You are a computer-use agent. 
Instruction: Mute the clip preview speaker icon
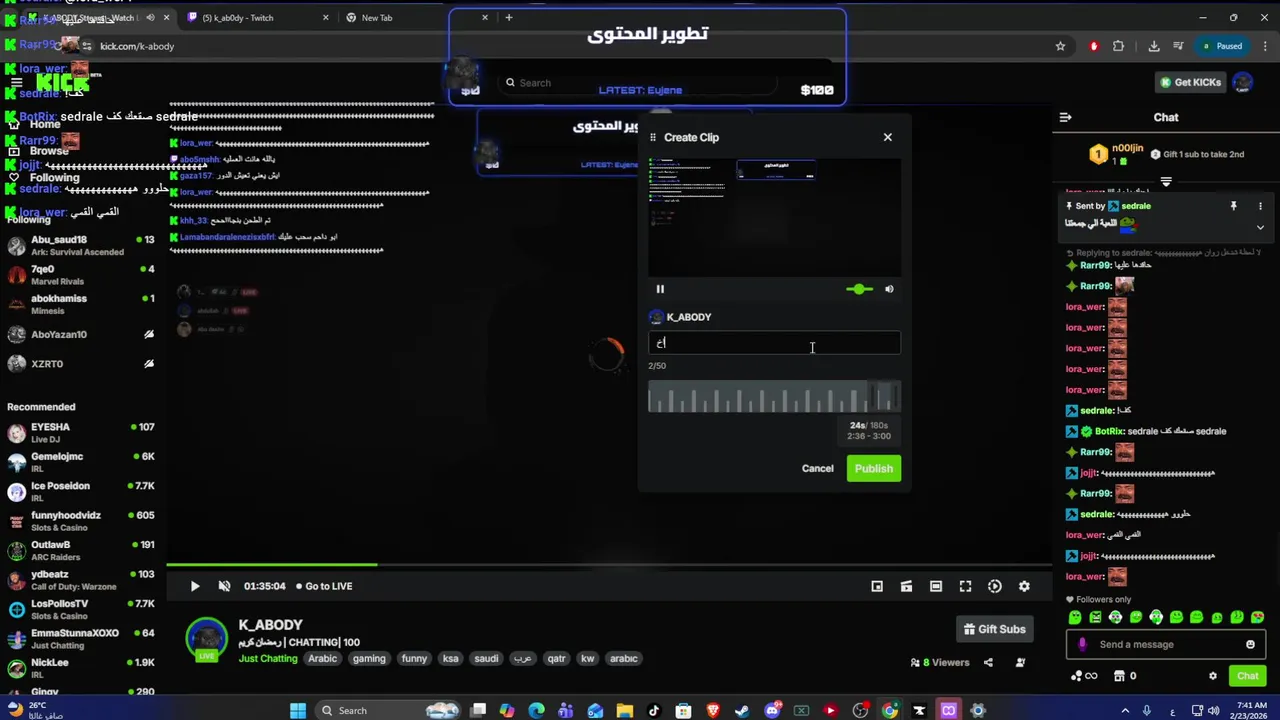[x=889, y=289]
